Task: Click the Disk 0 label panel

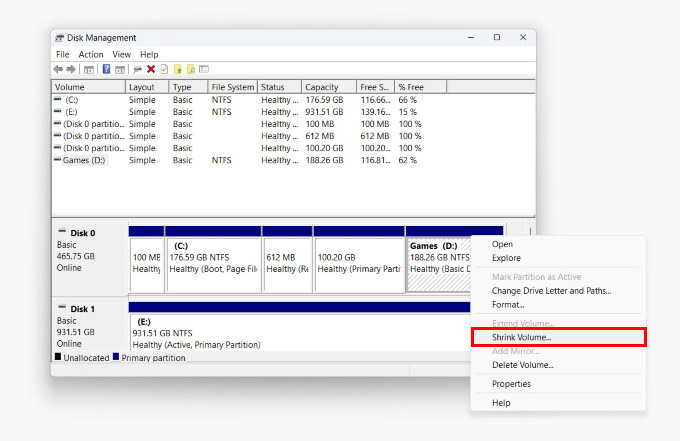Action: [x=90, y=259]
